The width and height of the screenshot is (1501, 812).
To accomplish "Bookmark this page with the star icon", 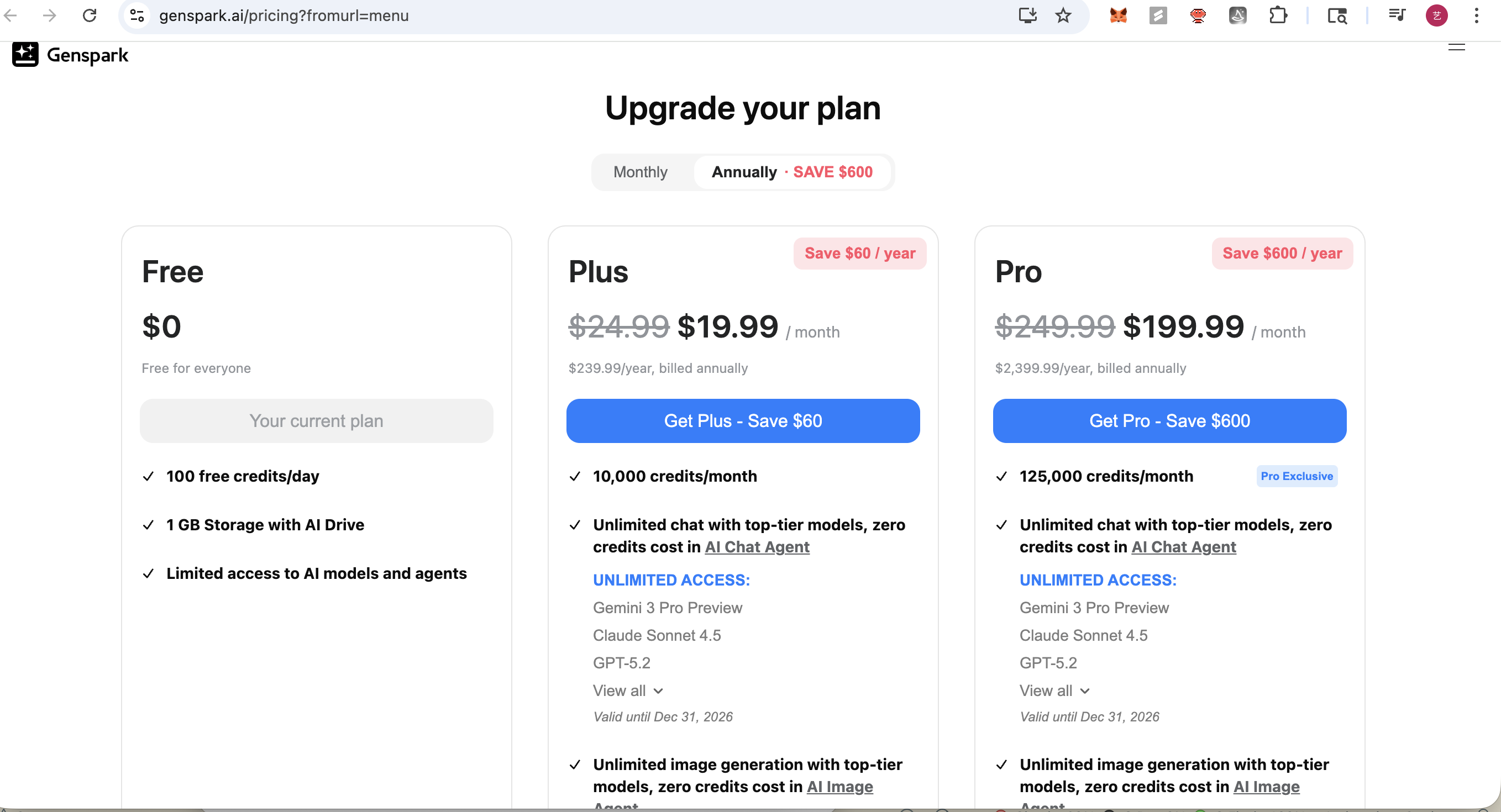I will 1063,15.
